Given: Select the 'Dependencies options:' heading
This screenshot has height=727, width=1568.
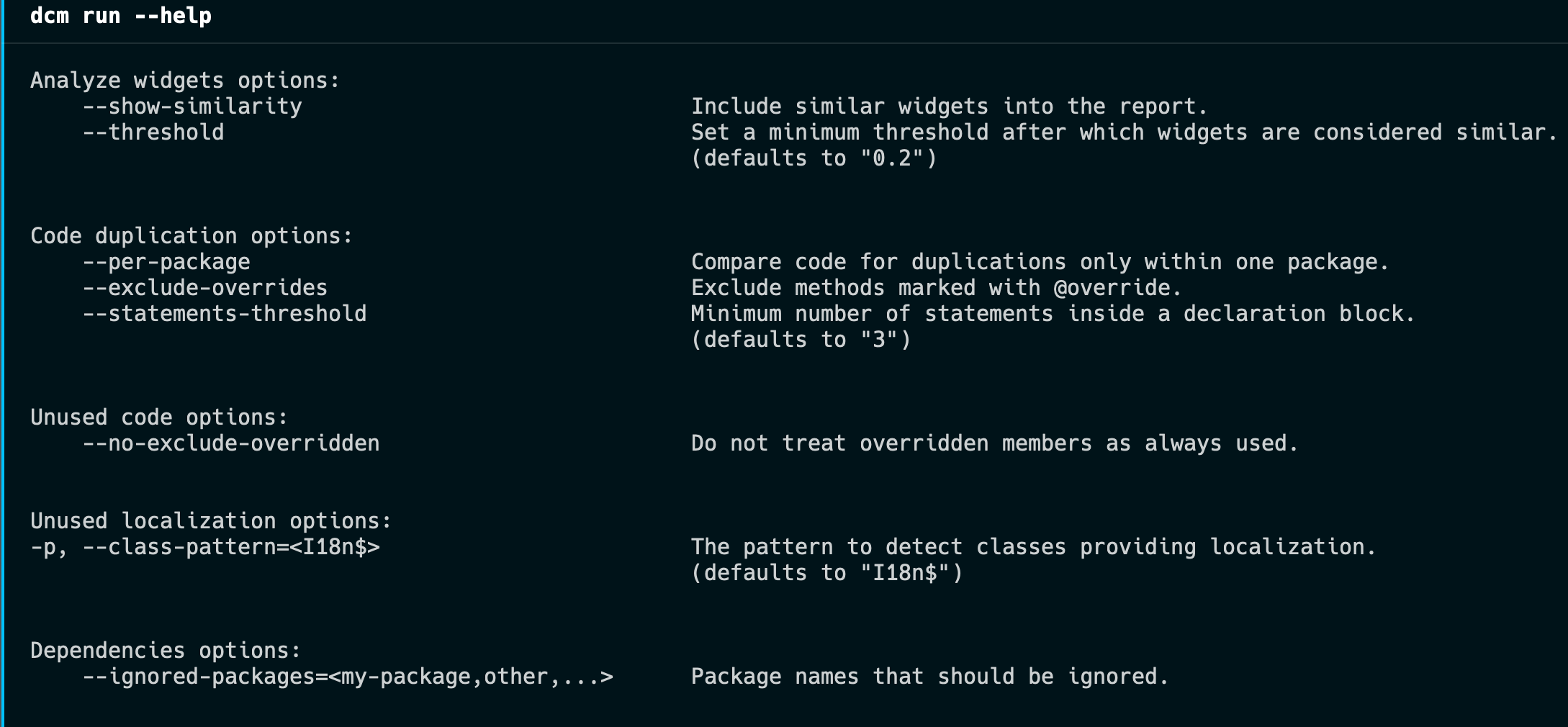Looking at the screenshot, I should tap(166, 650).
